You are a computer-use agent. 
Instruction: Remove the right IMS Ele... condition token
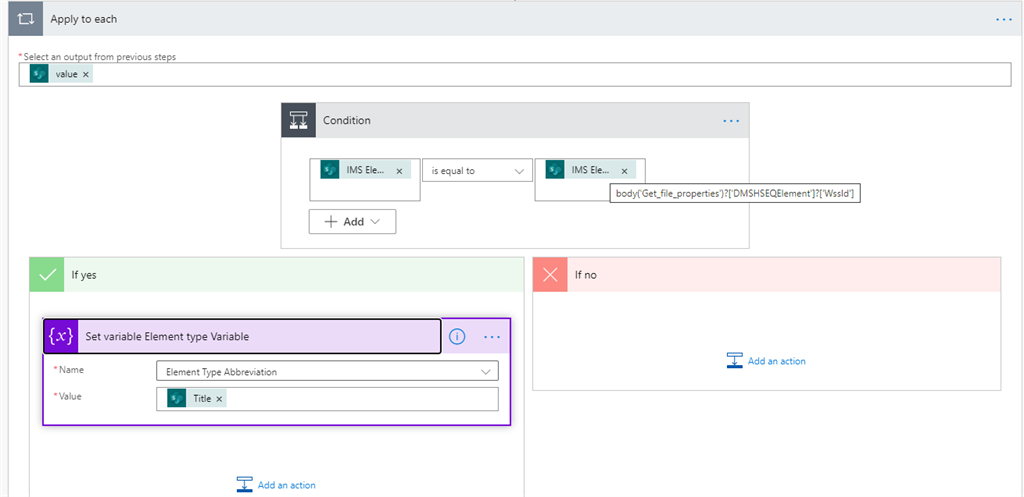pos(624,171)
